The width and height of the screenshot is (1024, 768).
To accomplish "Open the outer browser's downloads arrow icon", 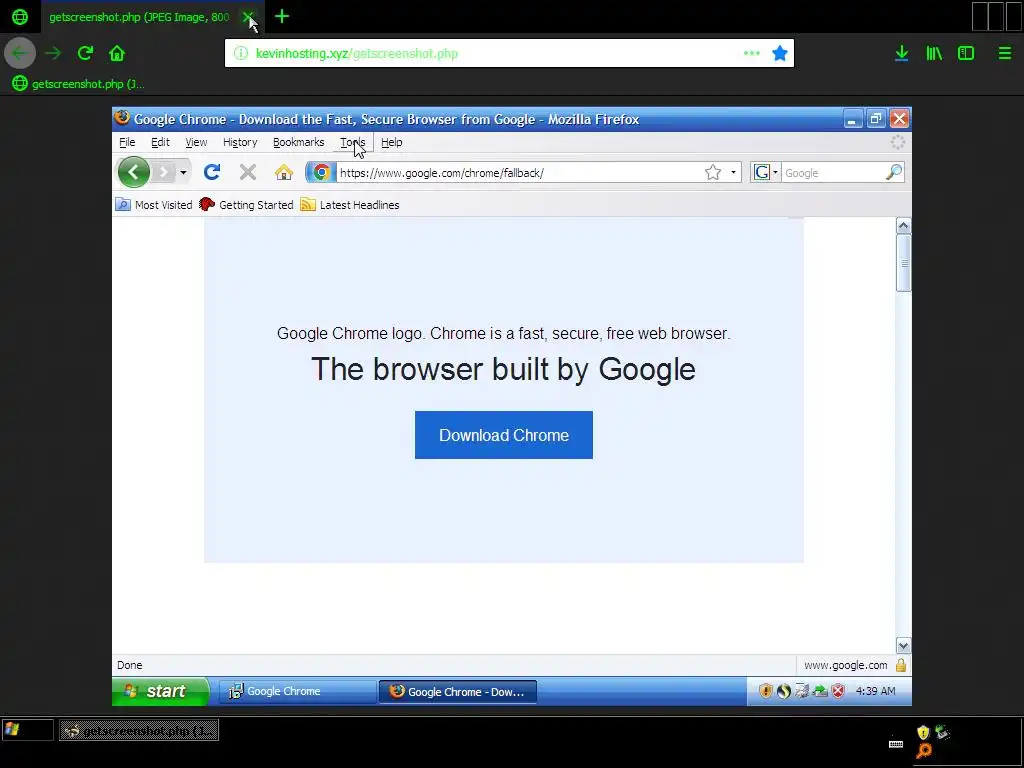I will pos(902,53).
